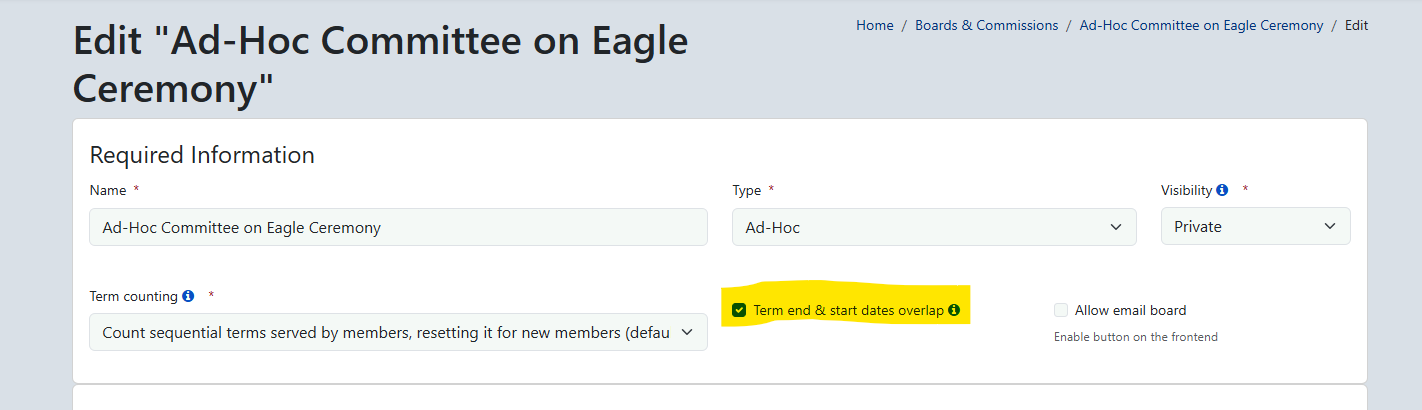Click 'Enable button on the frontend' help text
1422x410 pixels.
(x=1135, y=337)
